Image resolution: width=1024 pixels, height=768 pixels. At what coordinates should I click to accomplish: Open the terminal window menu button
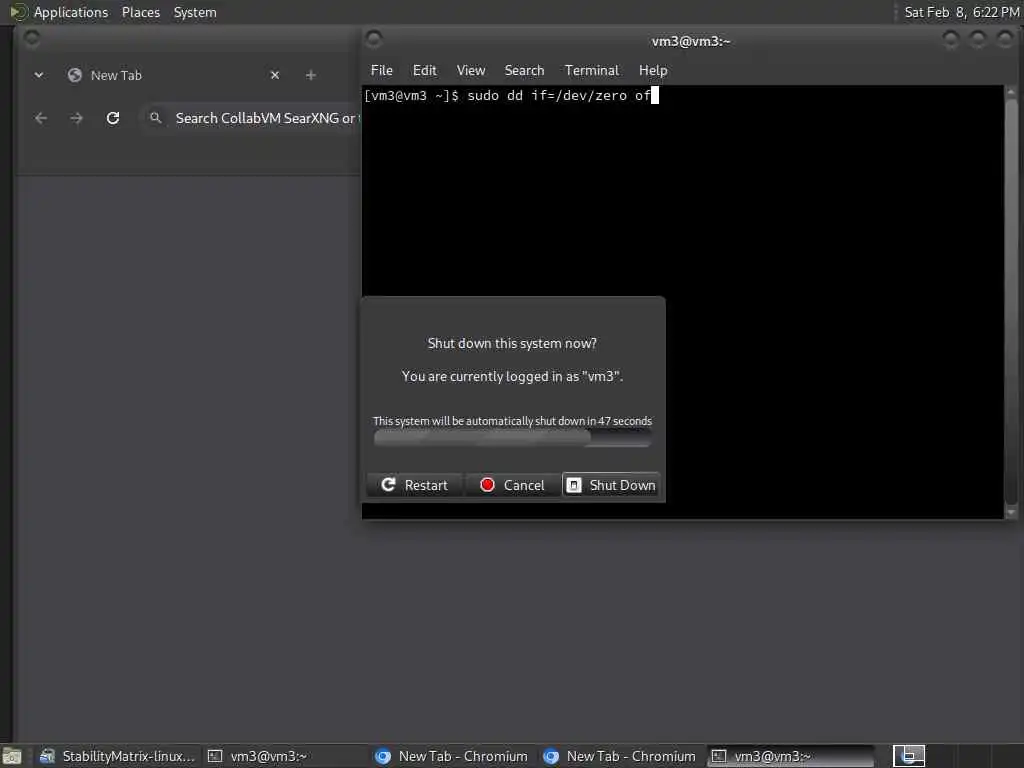click(x=374, y=39)
